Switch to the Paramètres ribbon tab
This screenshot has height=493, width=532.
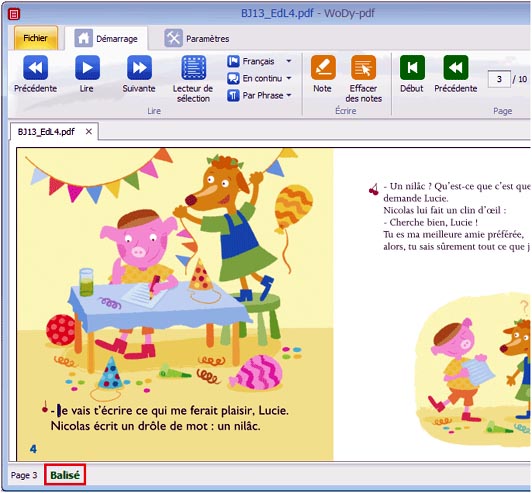click(x=197, y=38)
